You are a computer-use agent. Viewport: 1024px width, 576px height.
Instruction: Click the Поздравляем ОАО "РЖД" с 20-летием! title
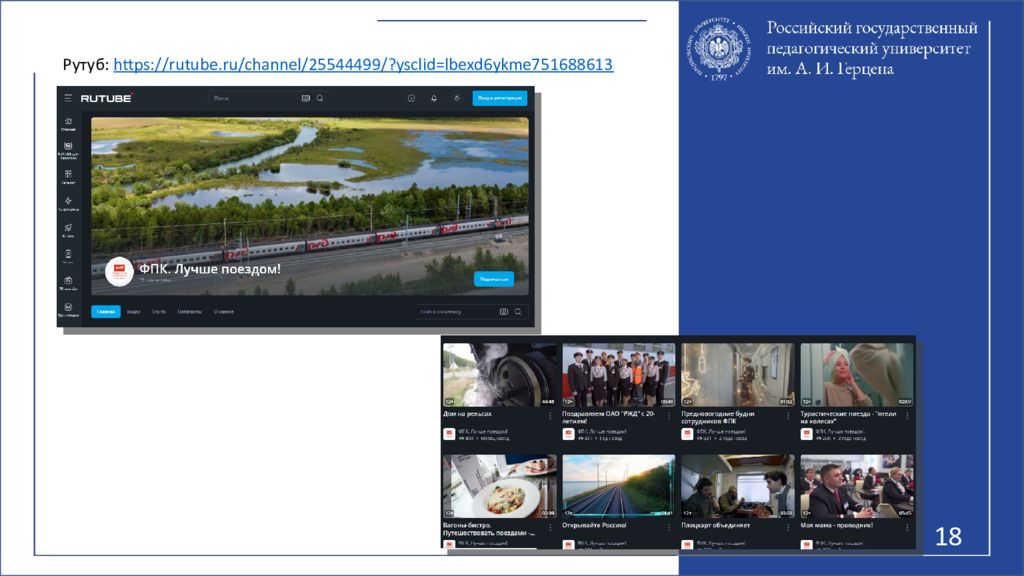click(x=609, y=417)
